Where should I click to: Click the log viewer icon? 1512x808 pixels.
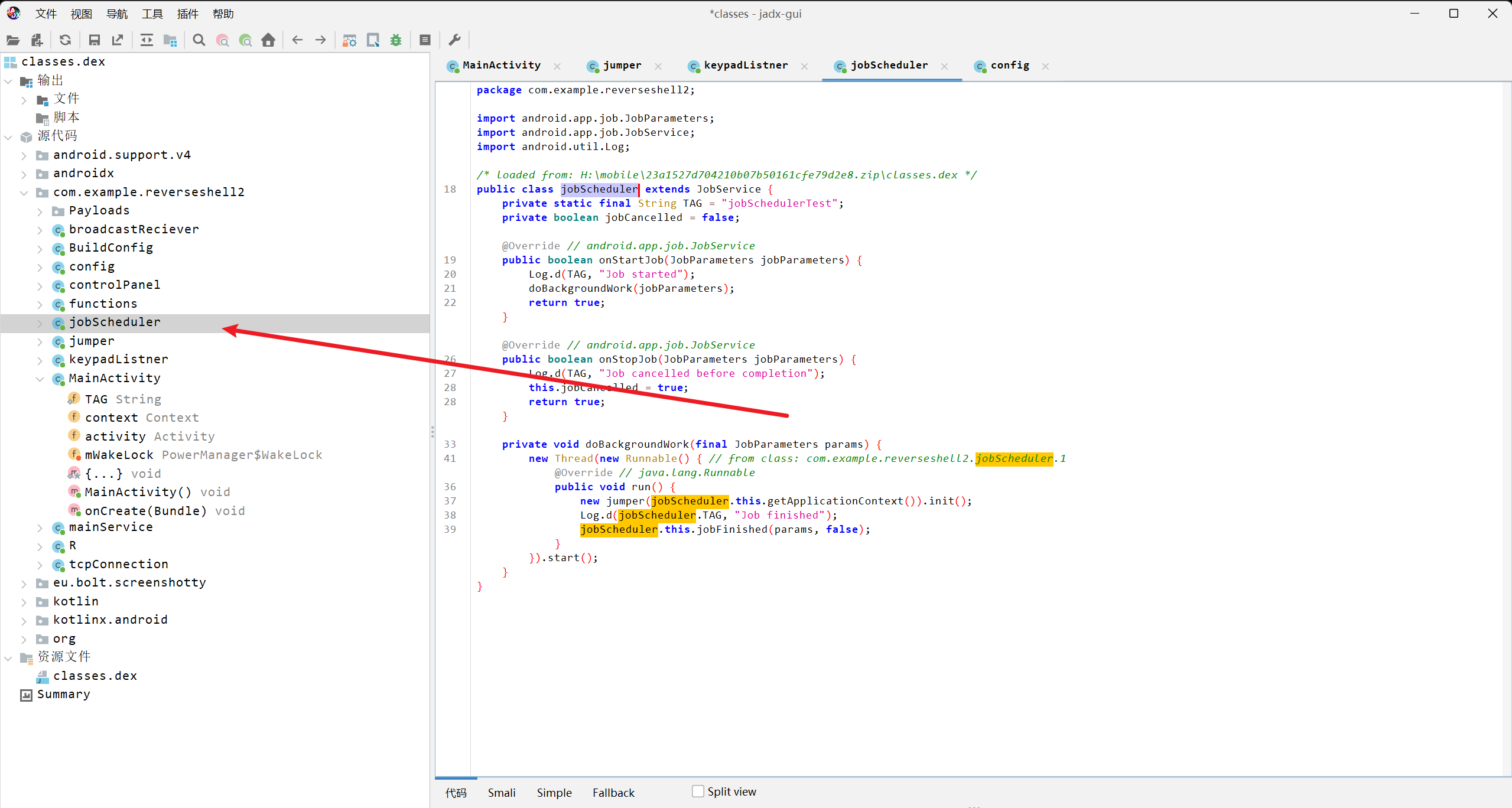click(425, 40)
